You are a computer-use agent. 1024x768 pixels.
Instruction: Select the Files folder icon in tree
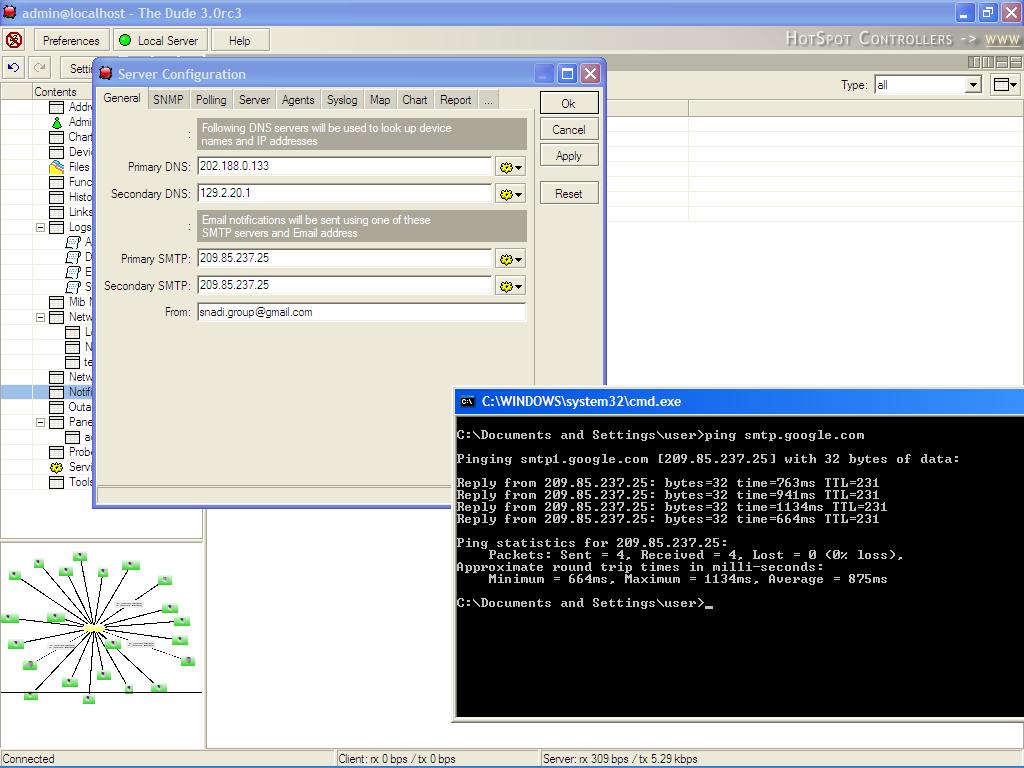pyautogui.click(x=57, y=167)
